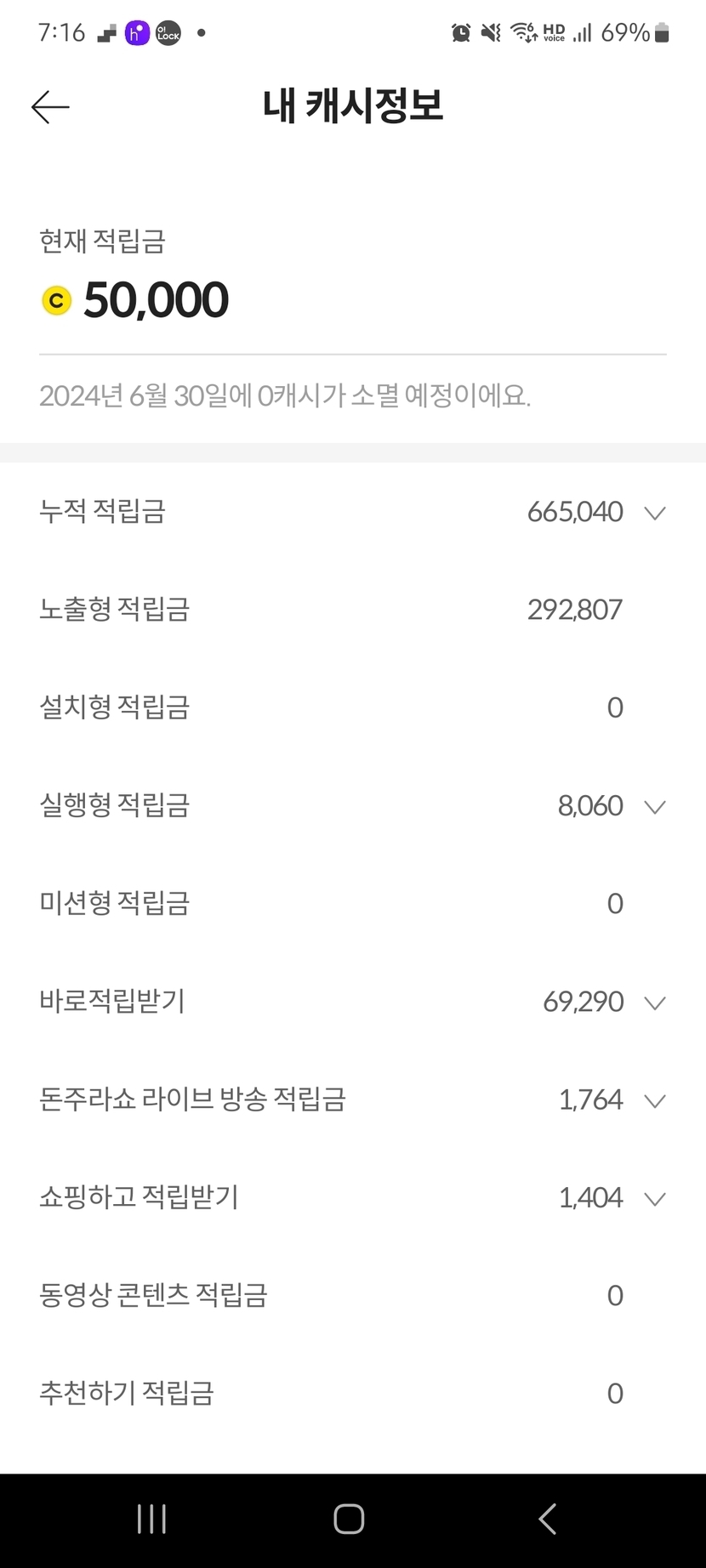Expand the 누적 적립금 details chevron
The image size is (706, 1568).
coord(654,513)
